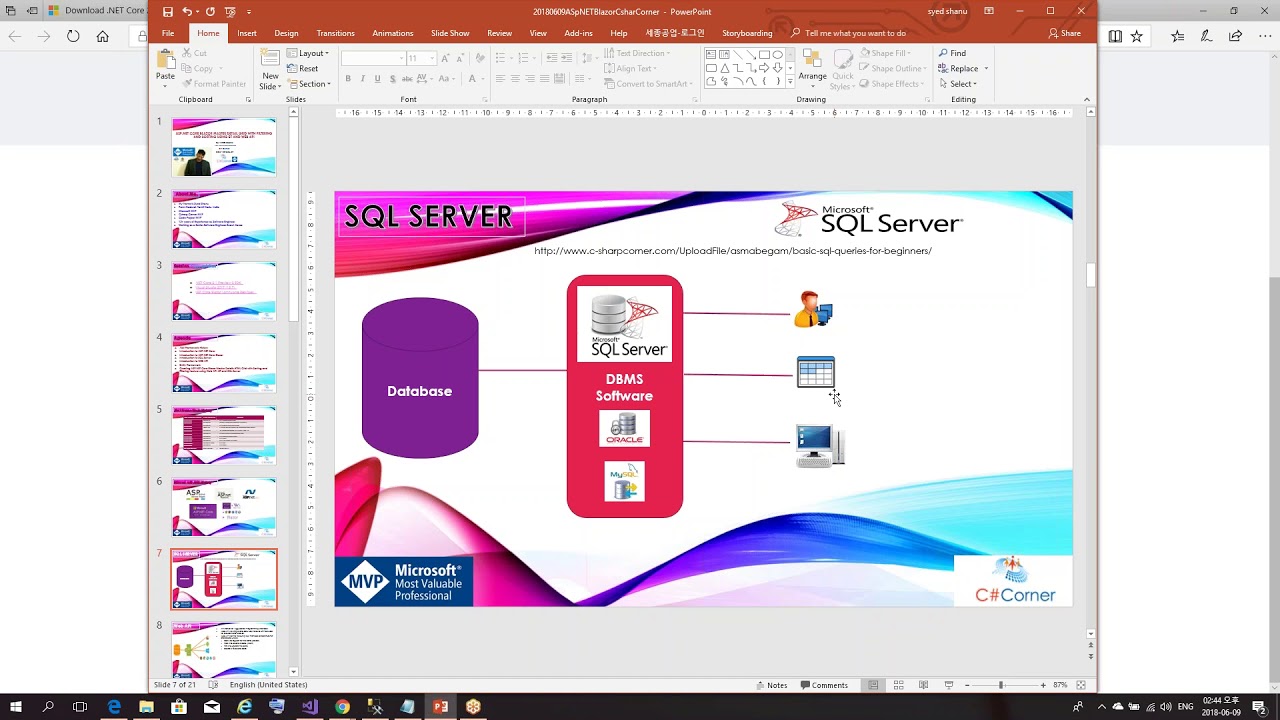Open the Layout dropdown
The image size is (1280, 720).
coord(308,53)
